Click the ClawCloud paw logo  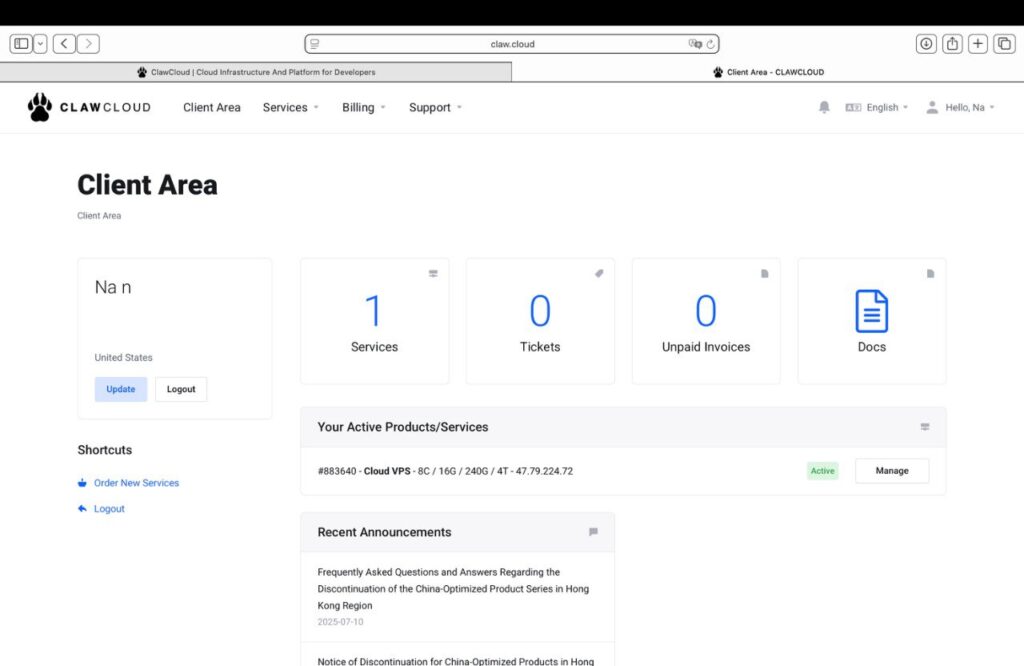[40, 107]
